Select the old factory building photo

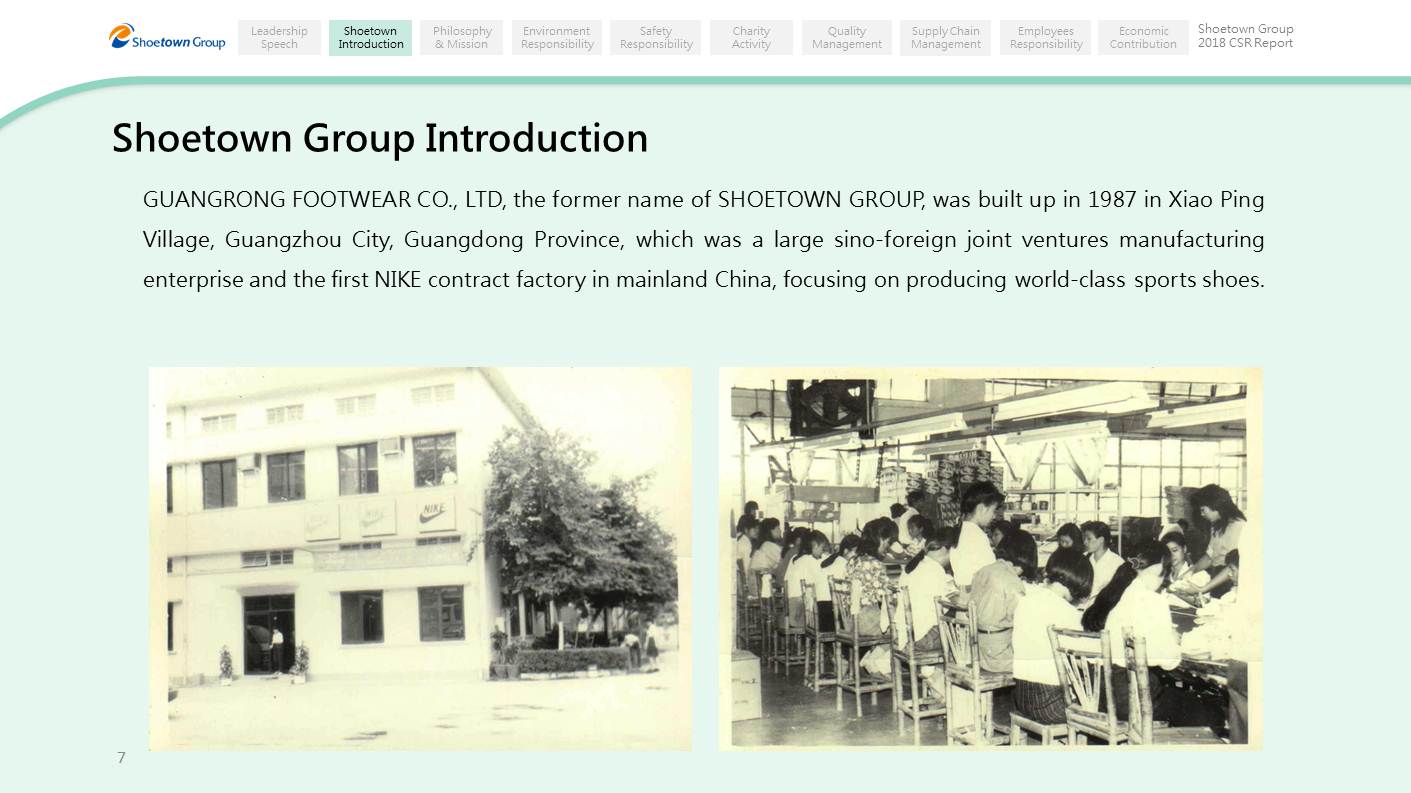pos(420,559)
